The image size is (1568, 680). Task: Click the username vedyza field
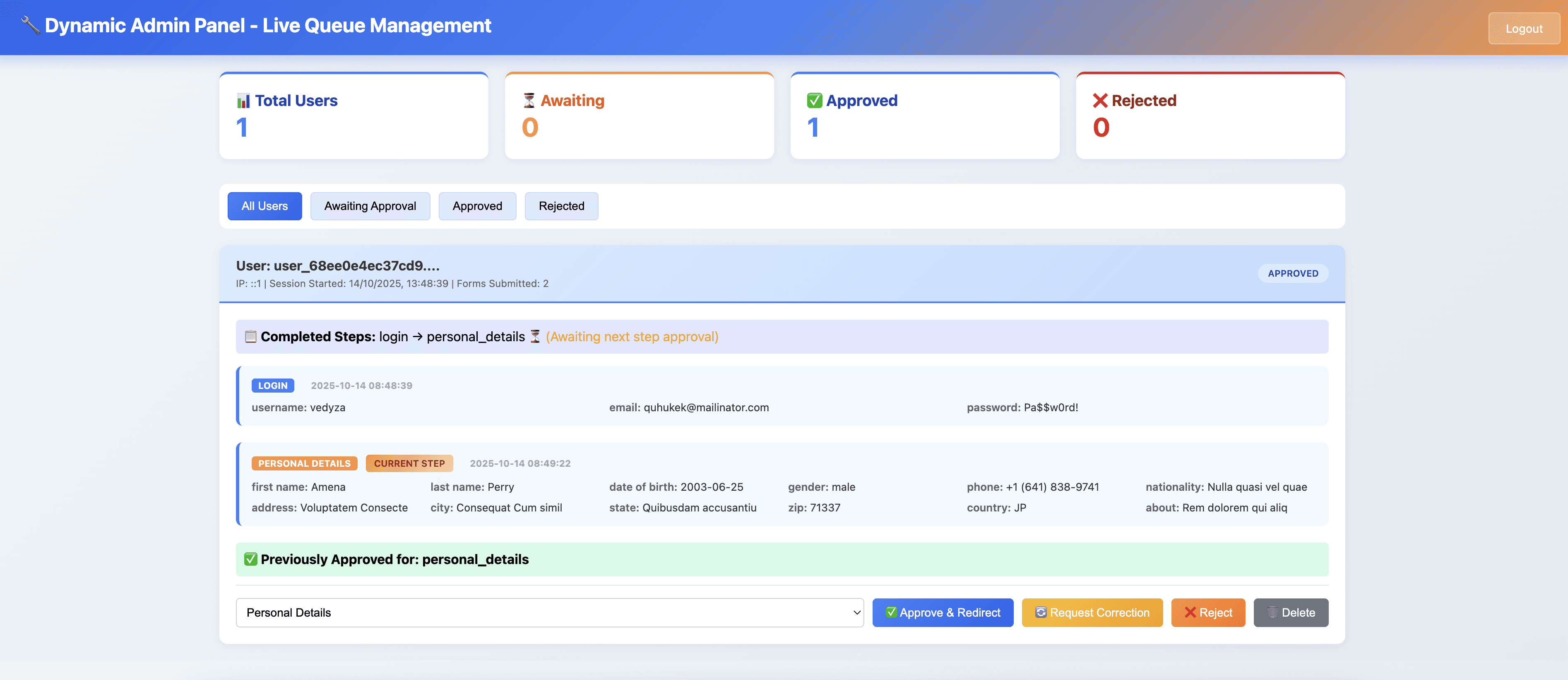(x=298, y=407)
